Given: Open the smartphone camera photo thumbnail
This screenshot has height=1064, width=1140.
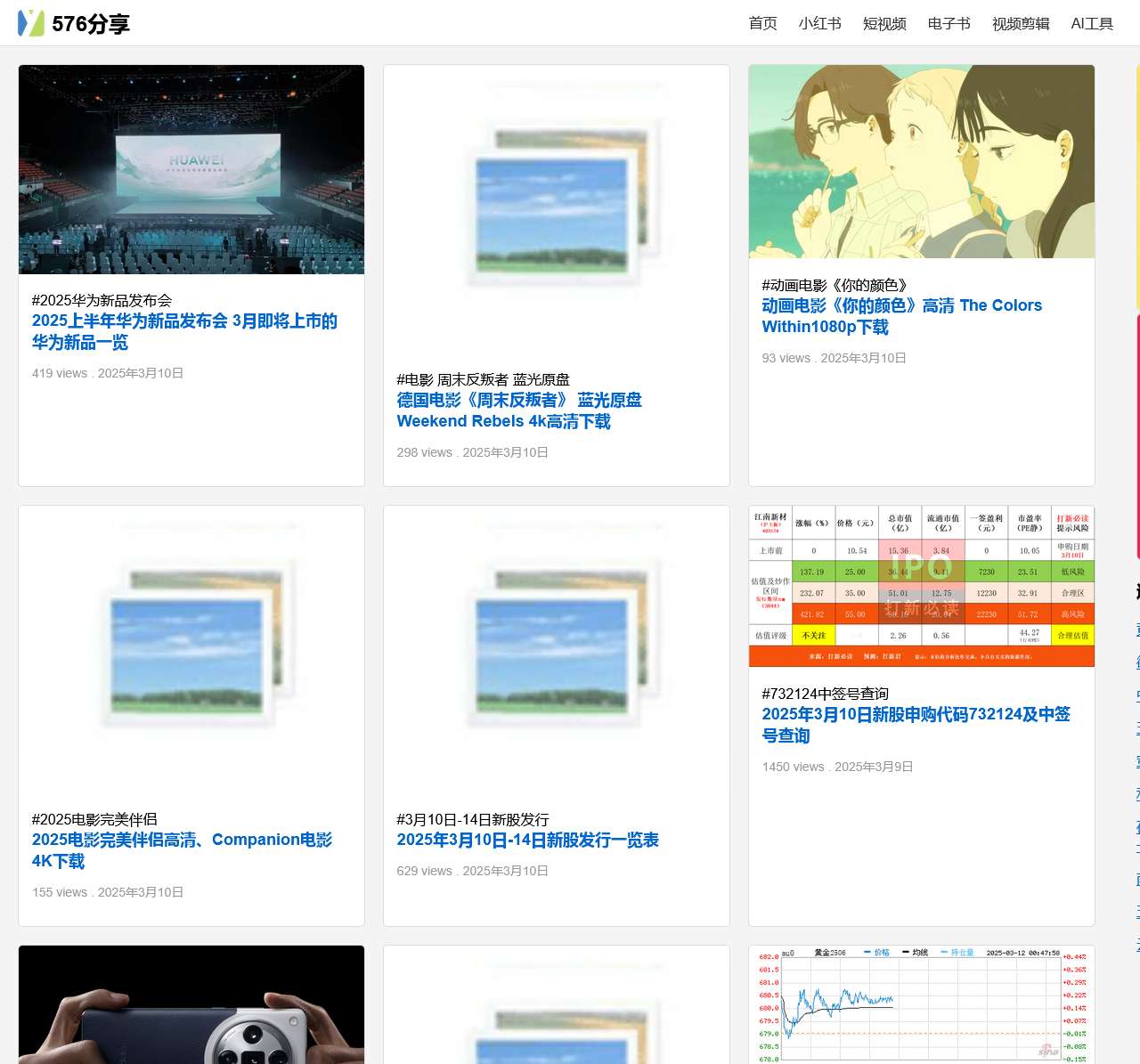Looking at the screenshot, I should 191,1004.
